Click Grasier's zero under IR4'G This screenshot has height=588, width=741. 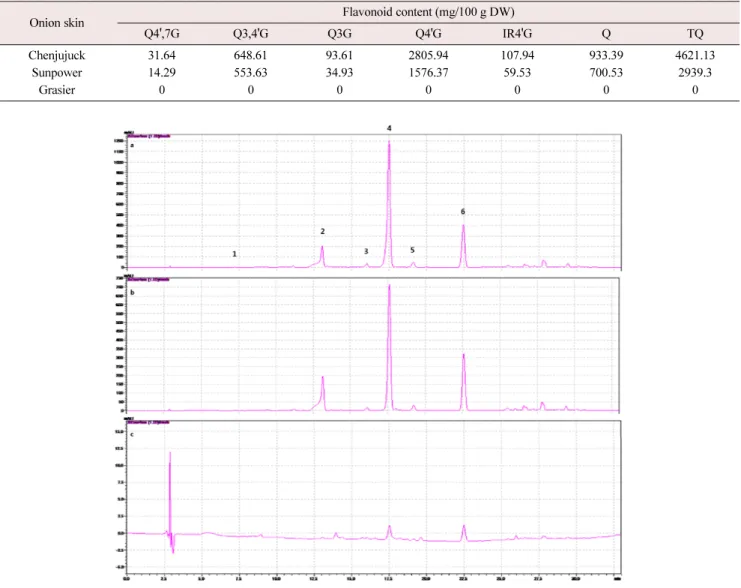(517, 90)
